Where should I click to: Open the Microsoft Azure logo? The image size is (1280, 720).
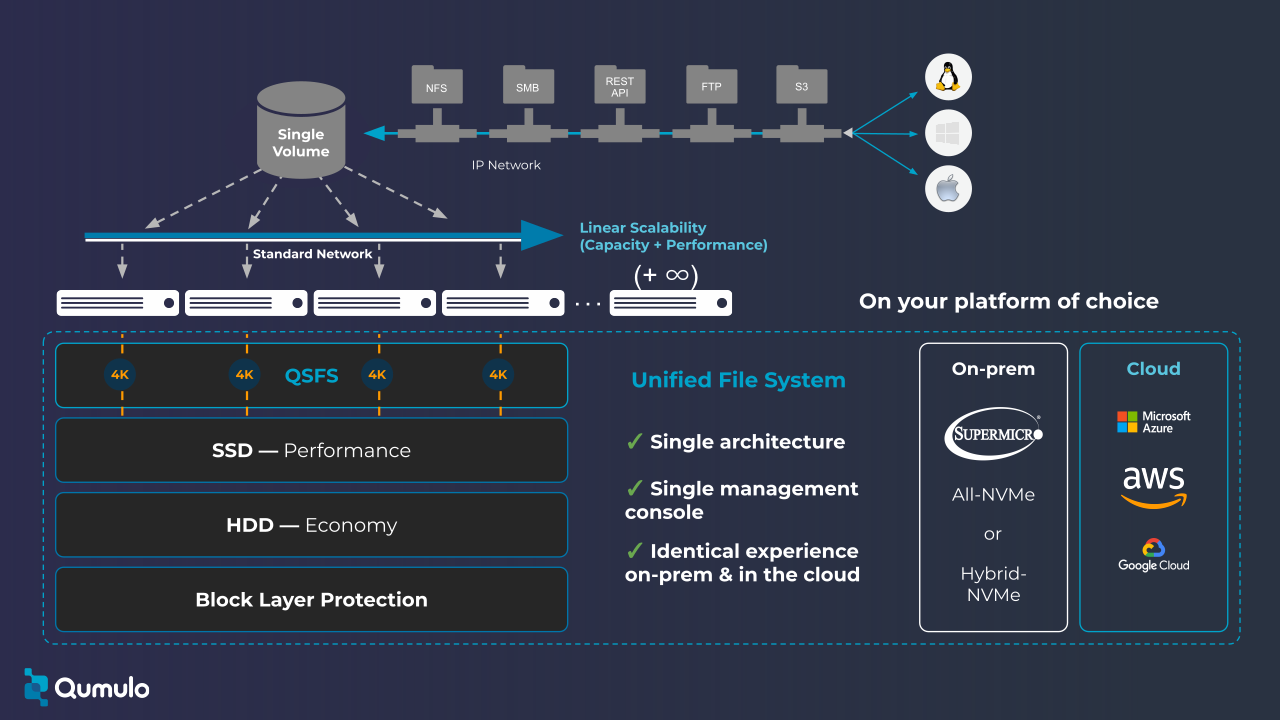click(x=1153, y=420)
